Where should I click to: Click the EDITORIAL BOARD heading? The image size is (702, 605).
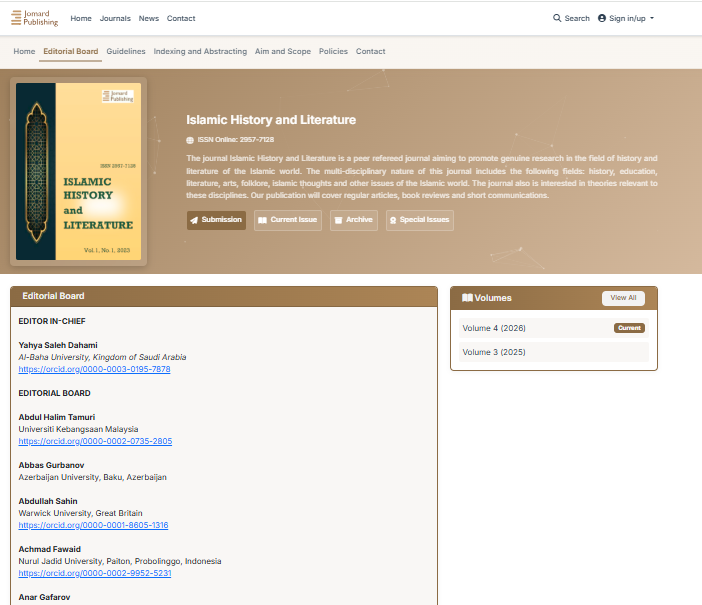click(54, 393)
